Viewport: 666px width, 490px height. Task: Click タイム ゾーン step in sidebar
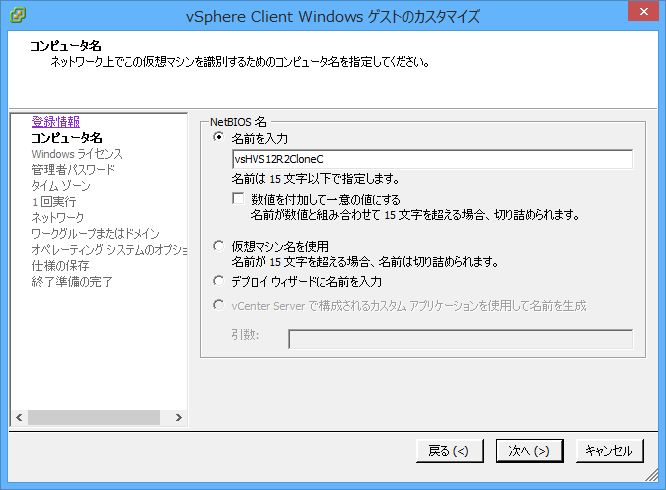pos(61,186)
